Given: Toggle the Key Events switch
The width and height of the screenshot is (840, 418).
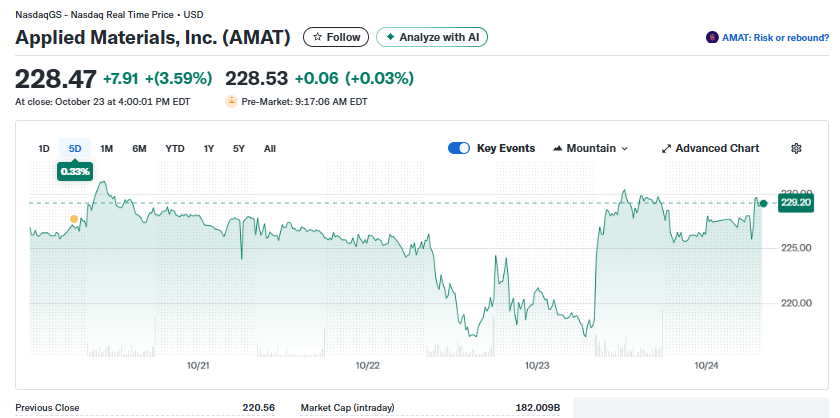Looking at the screenshot, I should tap(459, 148).
